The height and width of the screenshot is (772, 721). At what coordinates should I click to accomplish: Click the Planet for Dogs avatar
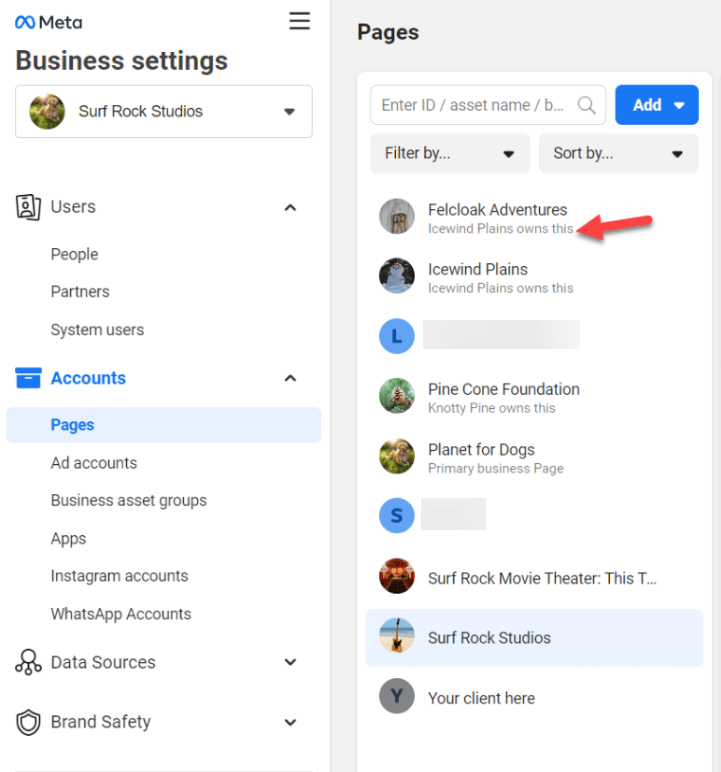(396, 456)
